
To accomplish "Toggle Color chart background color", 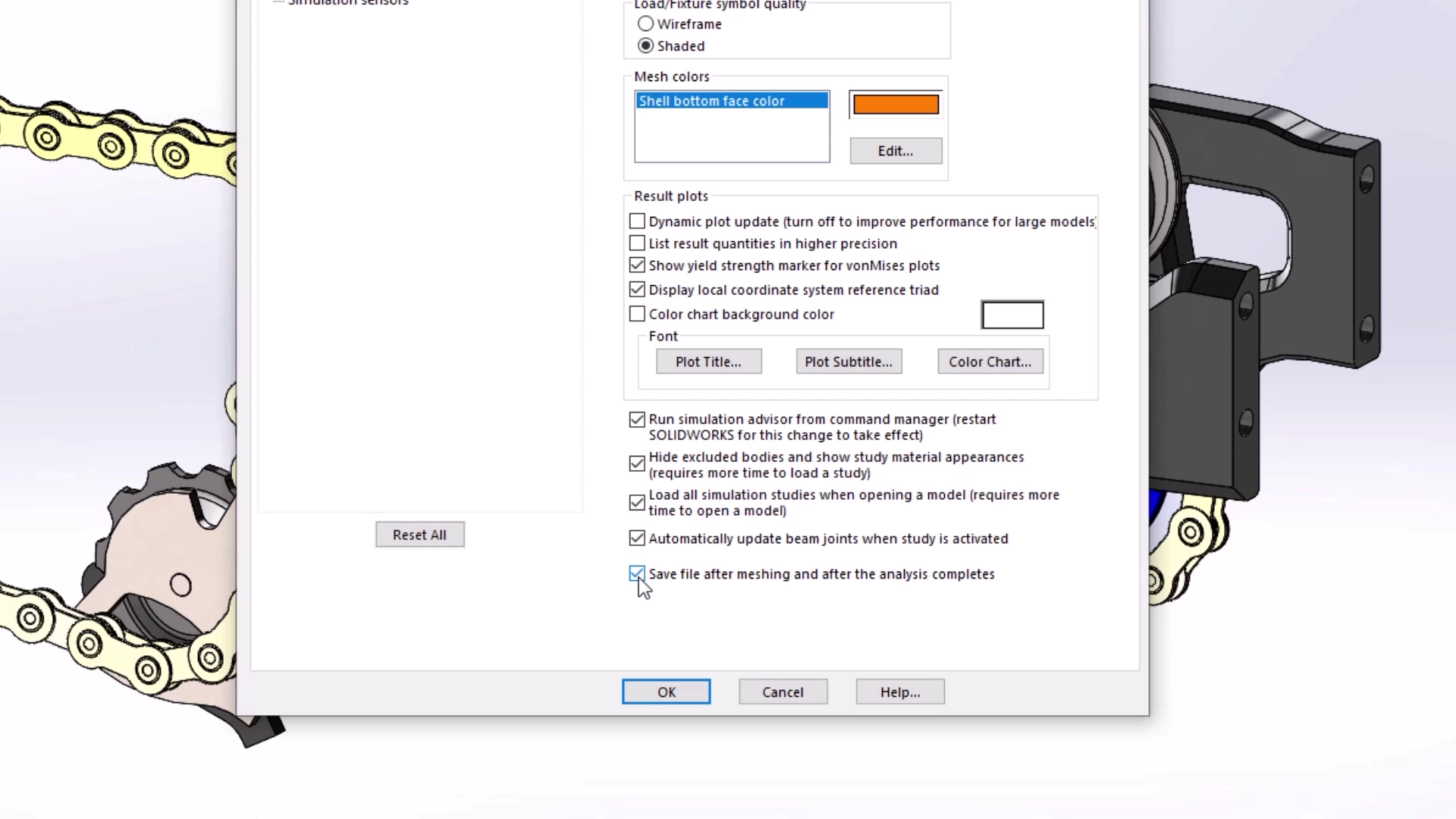I will [637, 313].
